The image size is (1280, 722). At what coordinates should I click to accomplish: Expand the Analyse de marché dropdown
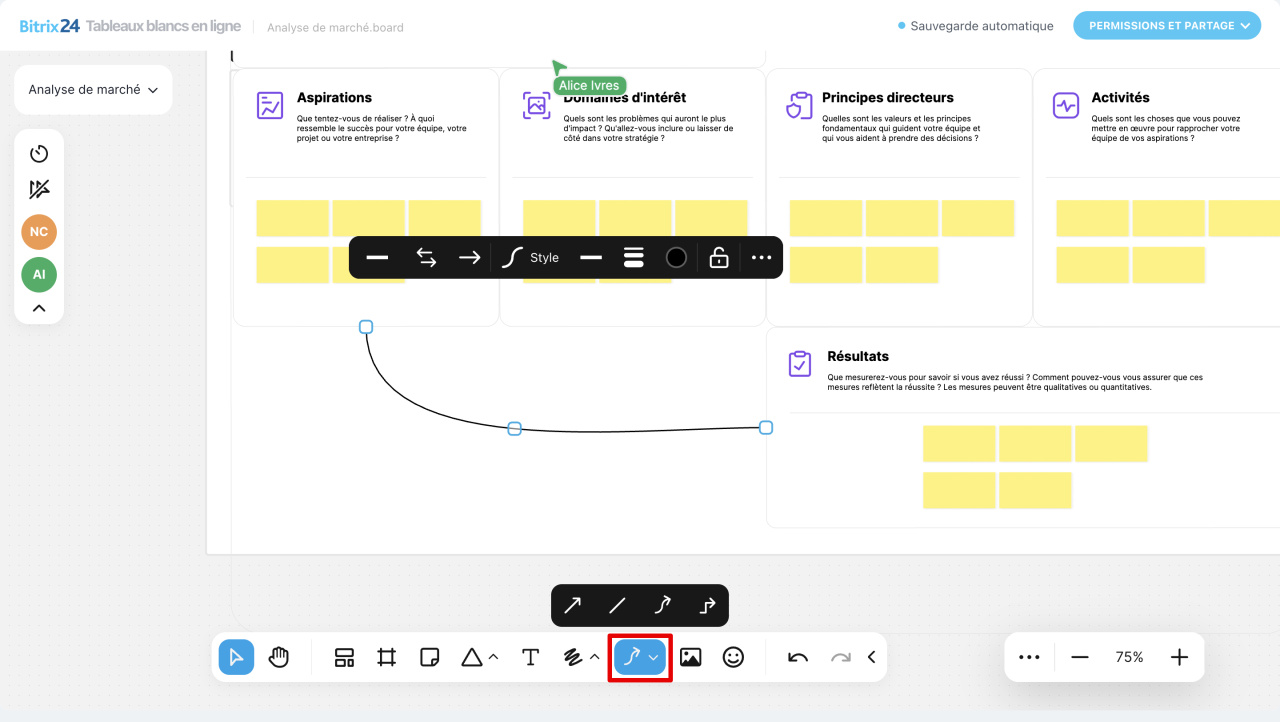[x=93, y=90]
